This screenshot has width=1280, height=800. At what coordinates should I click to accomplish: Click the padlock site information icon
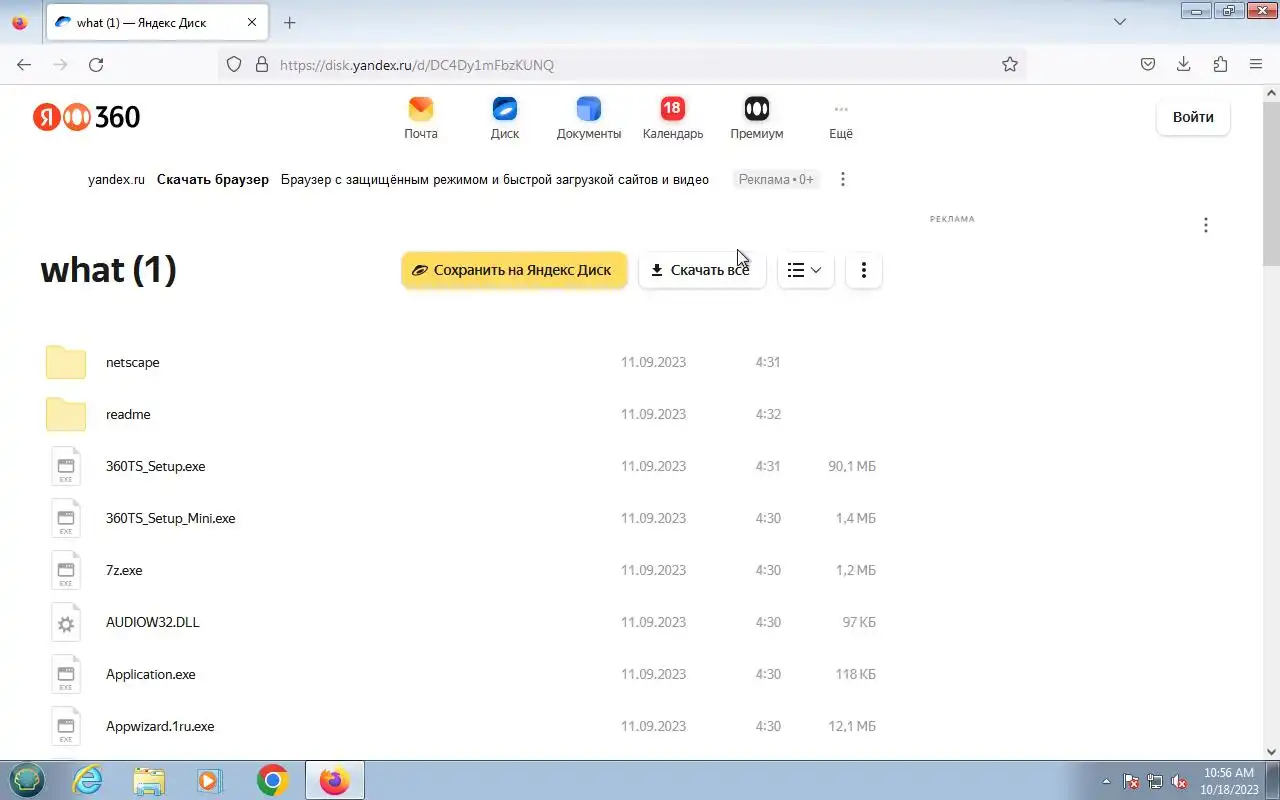click(262, 64)
